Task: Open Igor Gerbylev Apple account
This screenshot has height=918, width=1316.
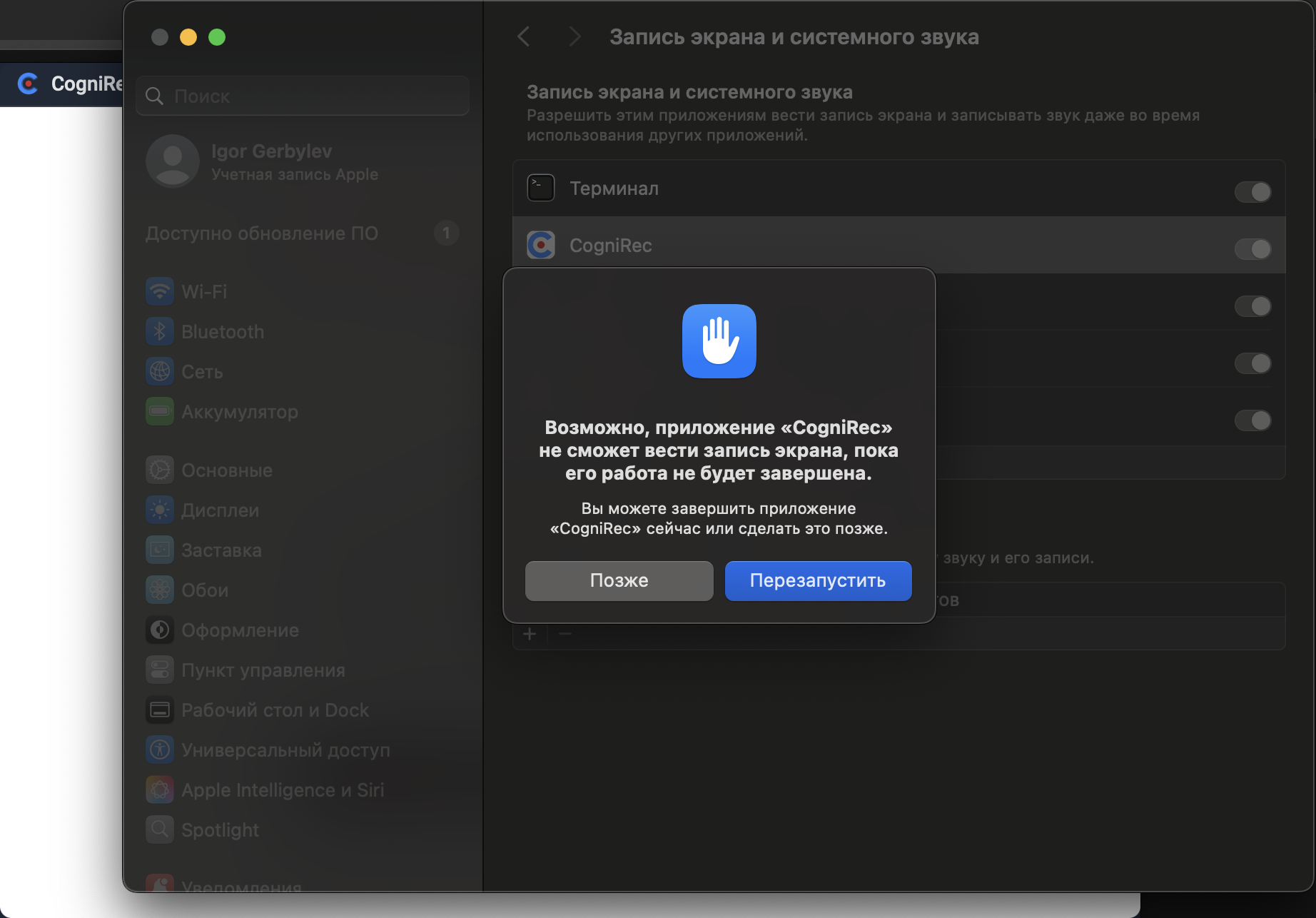Action: point(271,161)
